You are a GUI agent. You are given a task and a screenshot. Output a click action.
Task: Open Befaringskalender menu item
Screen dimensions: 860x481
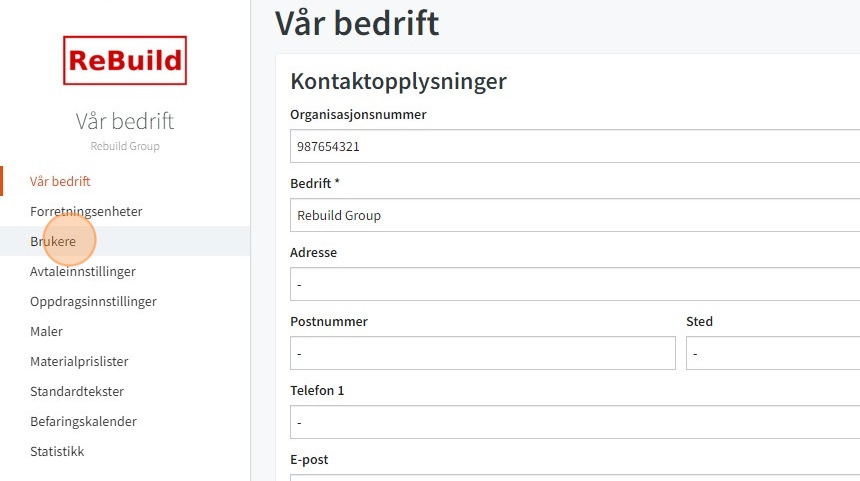[83, 421]
